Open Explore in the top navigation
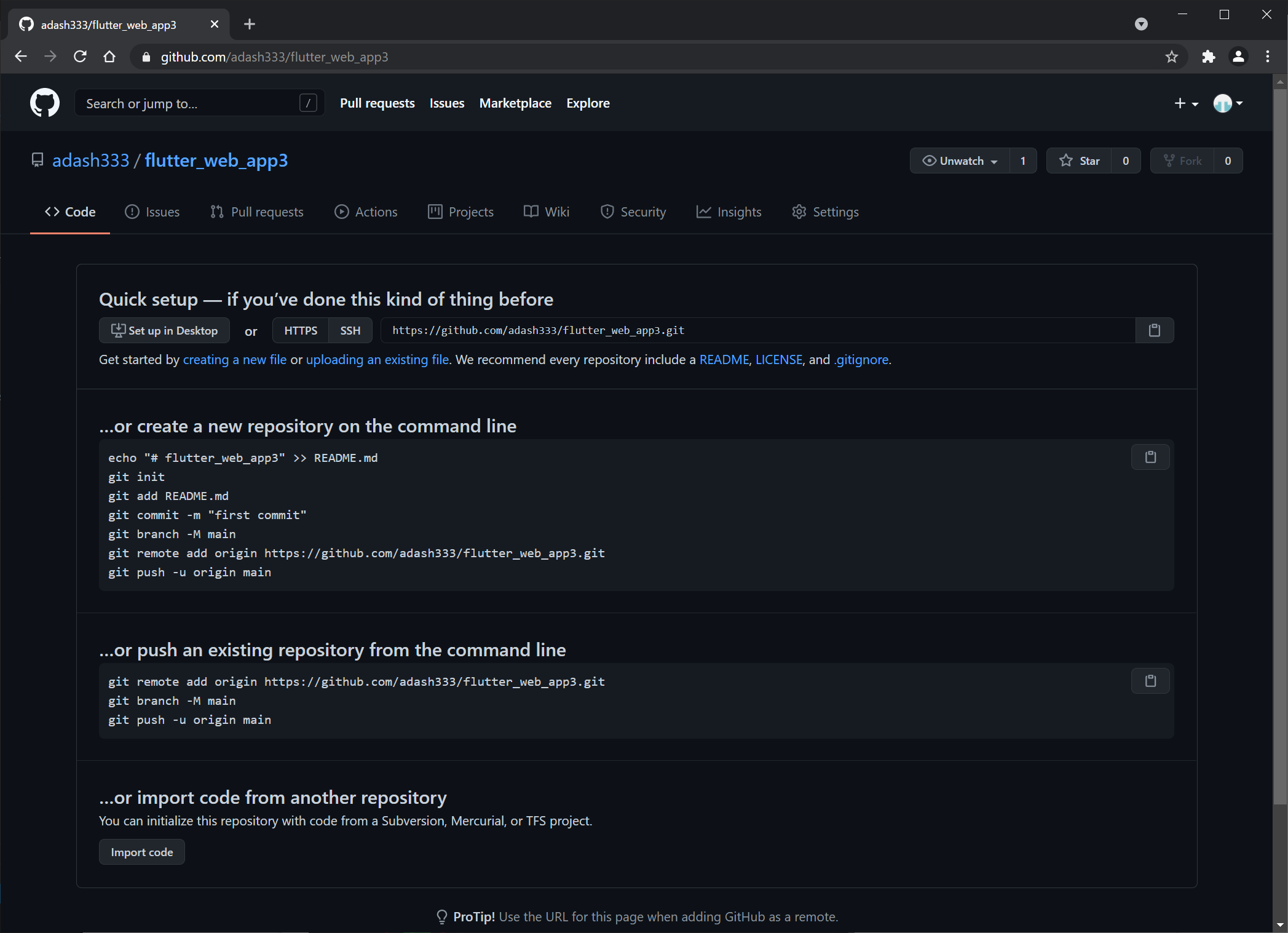 click(588, 103)
